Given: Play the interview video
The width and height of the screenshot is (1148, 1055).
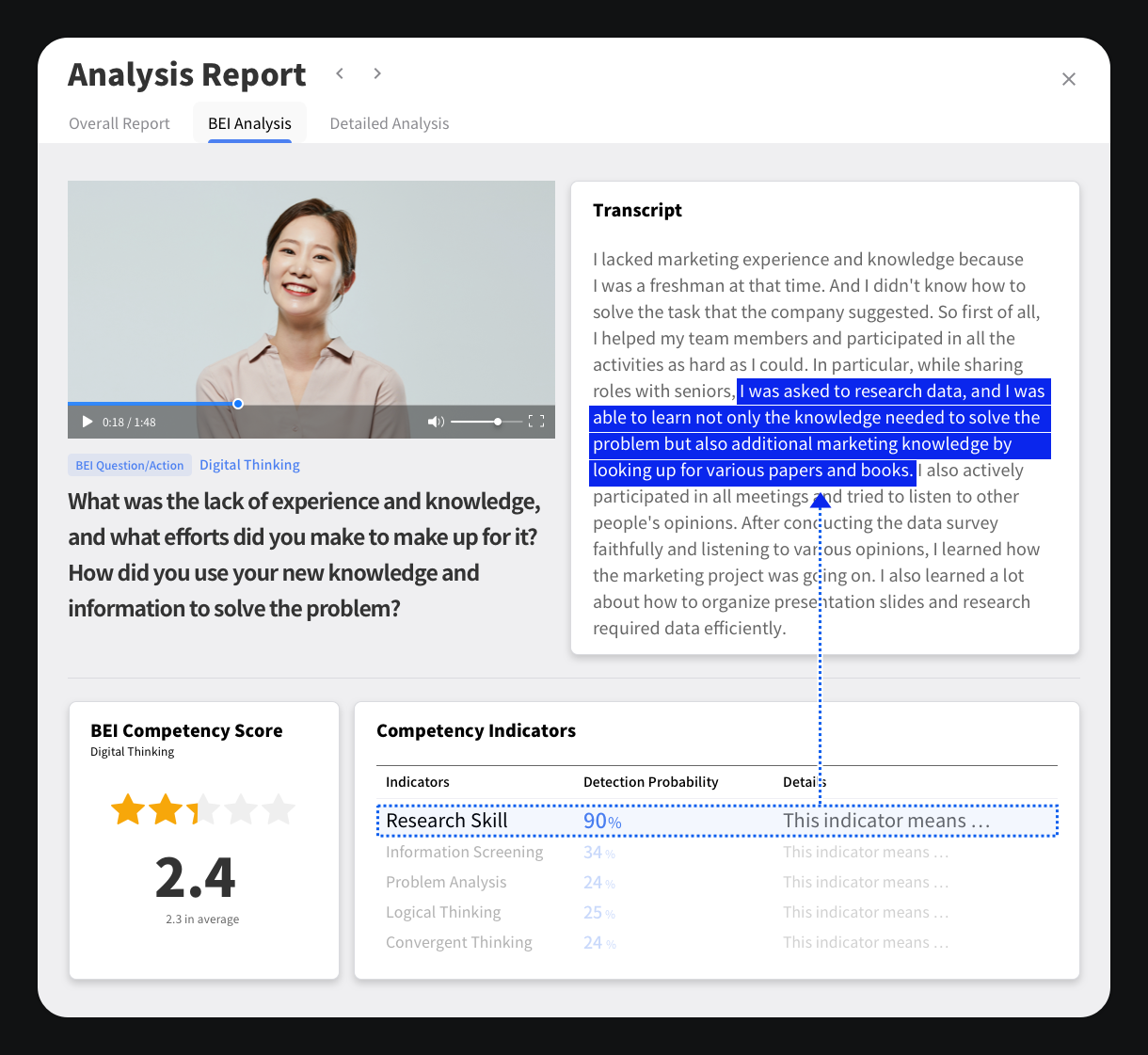Looking at the screenshot, I should [88, 422].
